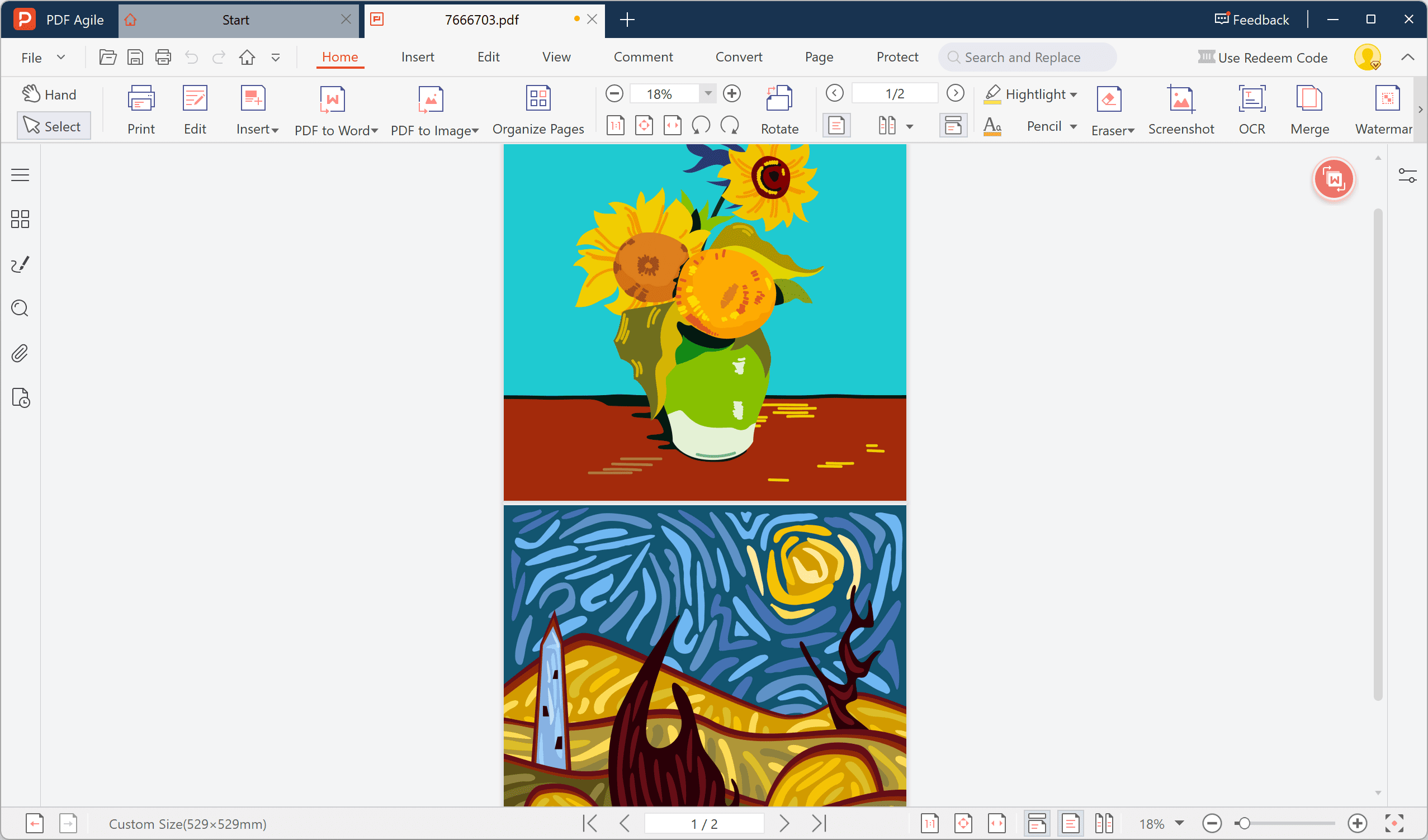The image size is (1428, 840).
Task: Go to next page in ribbon
Action: coord(956,93)
